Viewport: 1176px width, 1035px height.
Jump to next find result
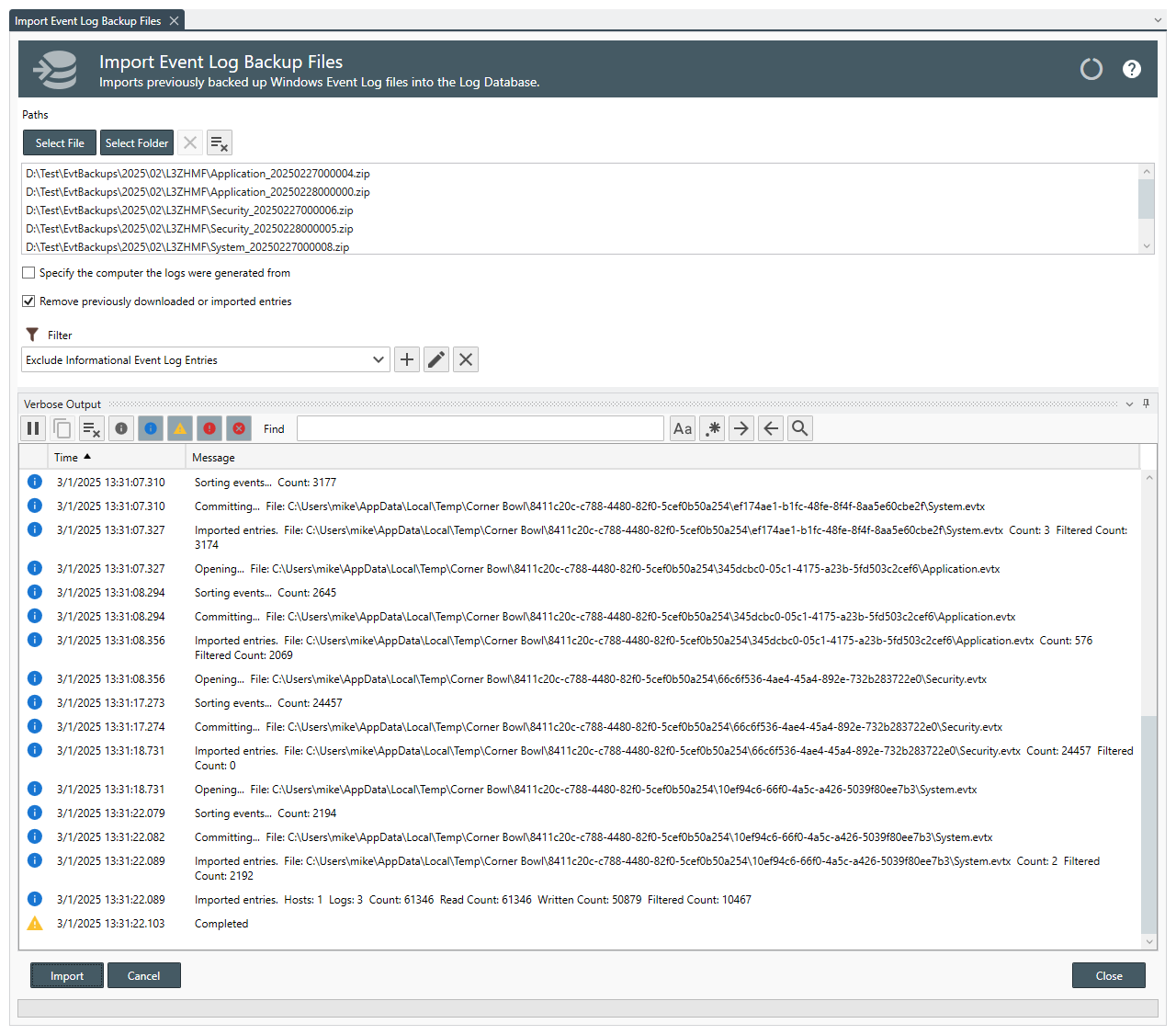[x=741, y=428]
